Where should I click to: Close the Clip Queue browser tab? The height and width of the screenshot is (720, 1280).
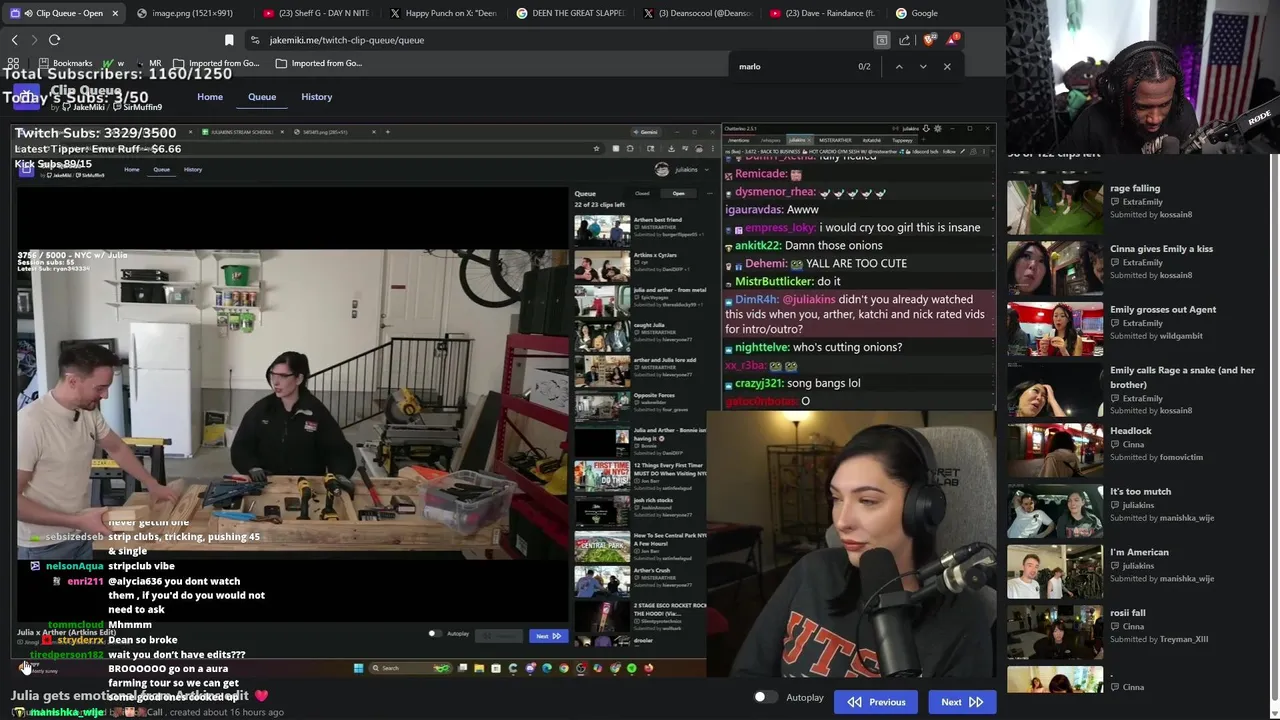coord(115,13)
